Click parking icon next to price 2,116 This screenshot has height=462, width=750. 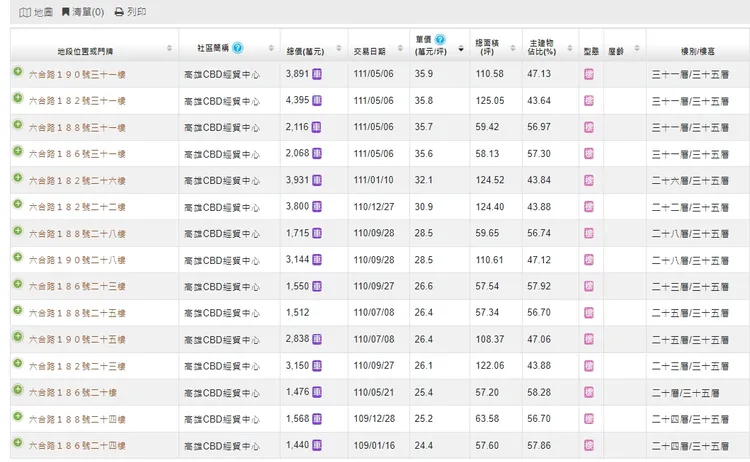316,127
